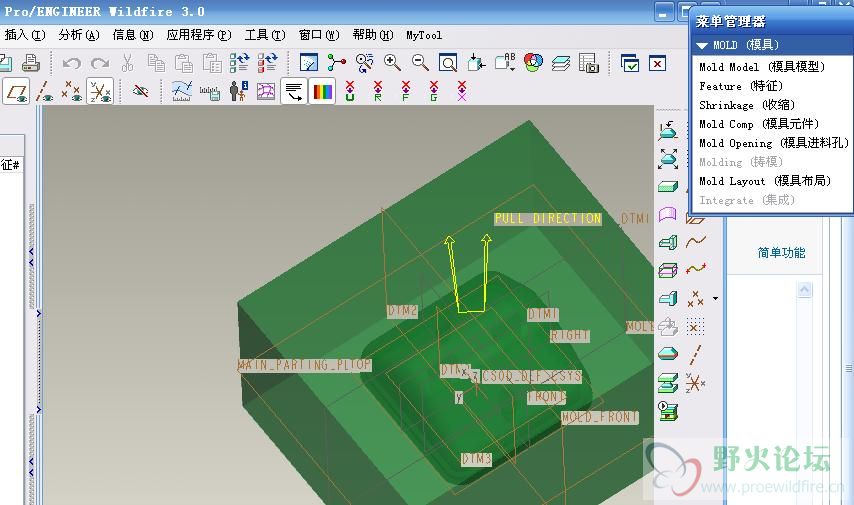Click the Measure ruler analysis icon

pos(210,92)
